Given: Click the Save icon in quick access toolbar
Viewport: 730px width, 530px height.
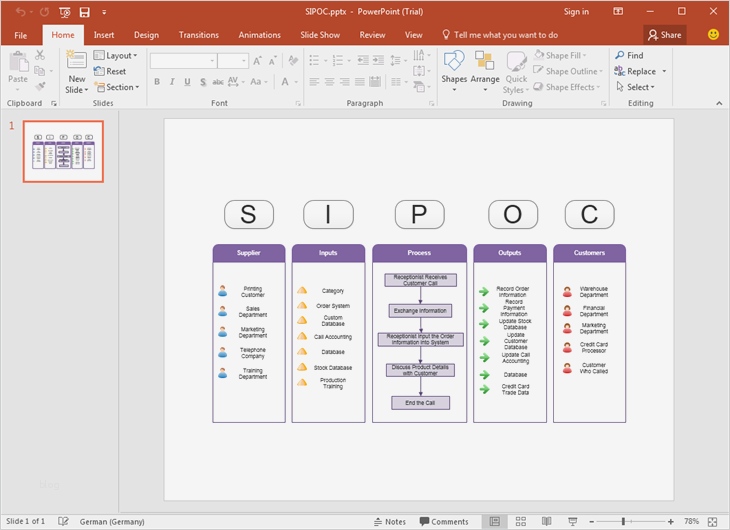Looking at the screenshot, I should (84, 12).
